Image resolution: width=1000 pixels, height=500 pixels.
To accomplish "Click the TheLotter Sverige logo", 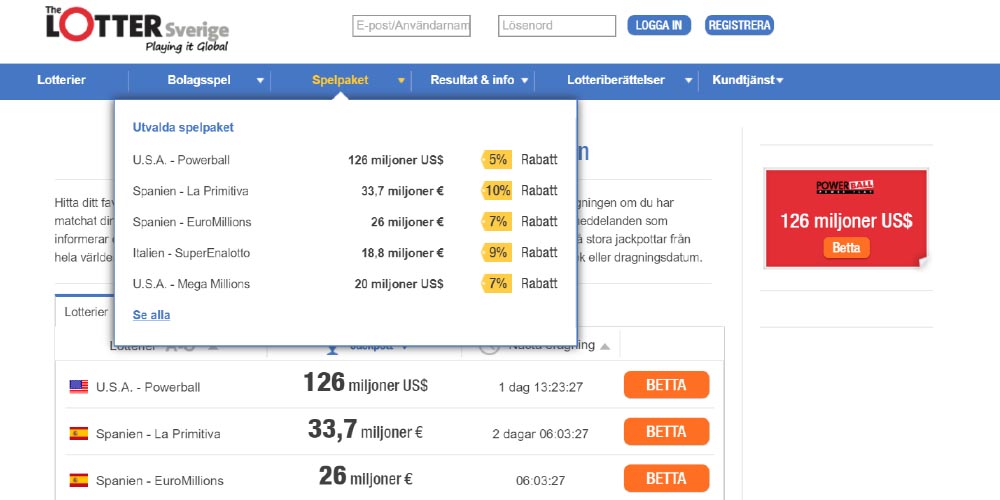I will (x=137, y=29).
